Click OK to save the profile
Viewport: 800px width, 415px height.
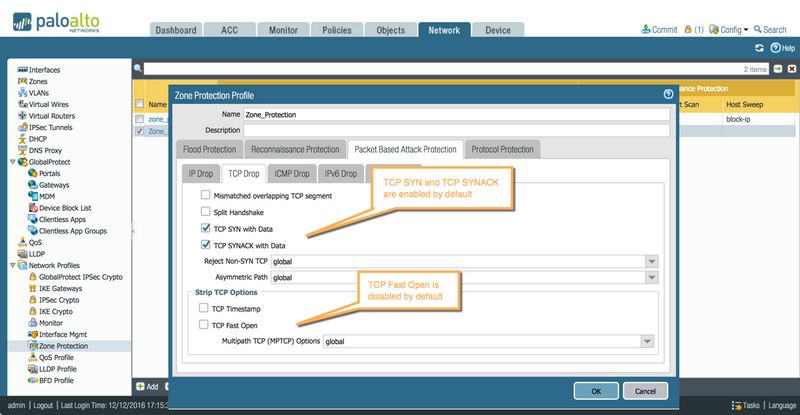pyautogui.click(x=596, y=391)
